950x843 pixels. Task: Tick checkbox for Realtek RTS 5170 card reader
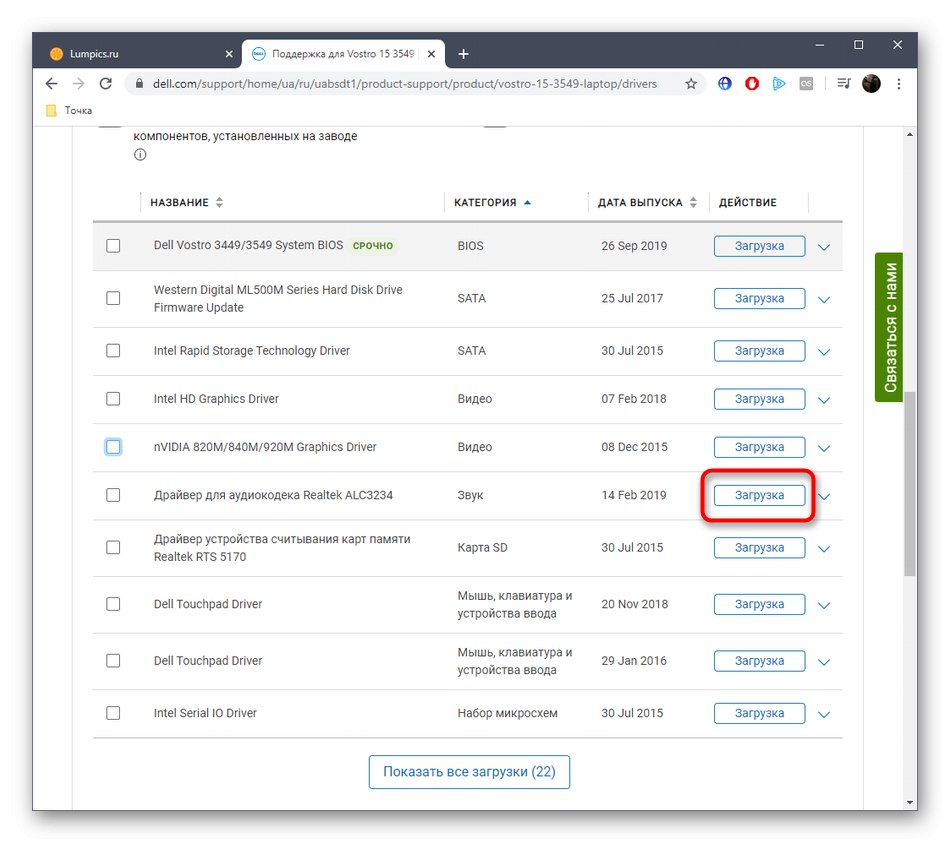click(113, 547)
